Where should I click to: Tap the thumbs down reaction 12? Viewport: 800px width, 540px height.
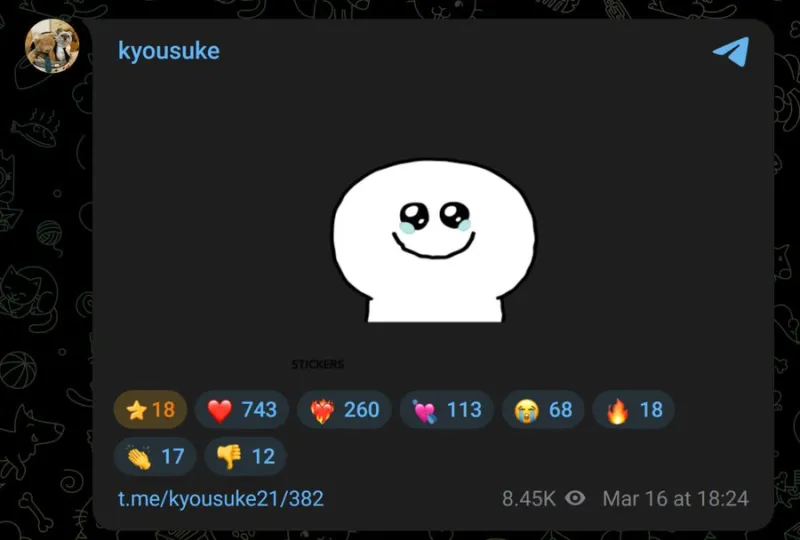(x=245, y=456)
